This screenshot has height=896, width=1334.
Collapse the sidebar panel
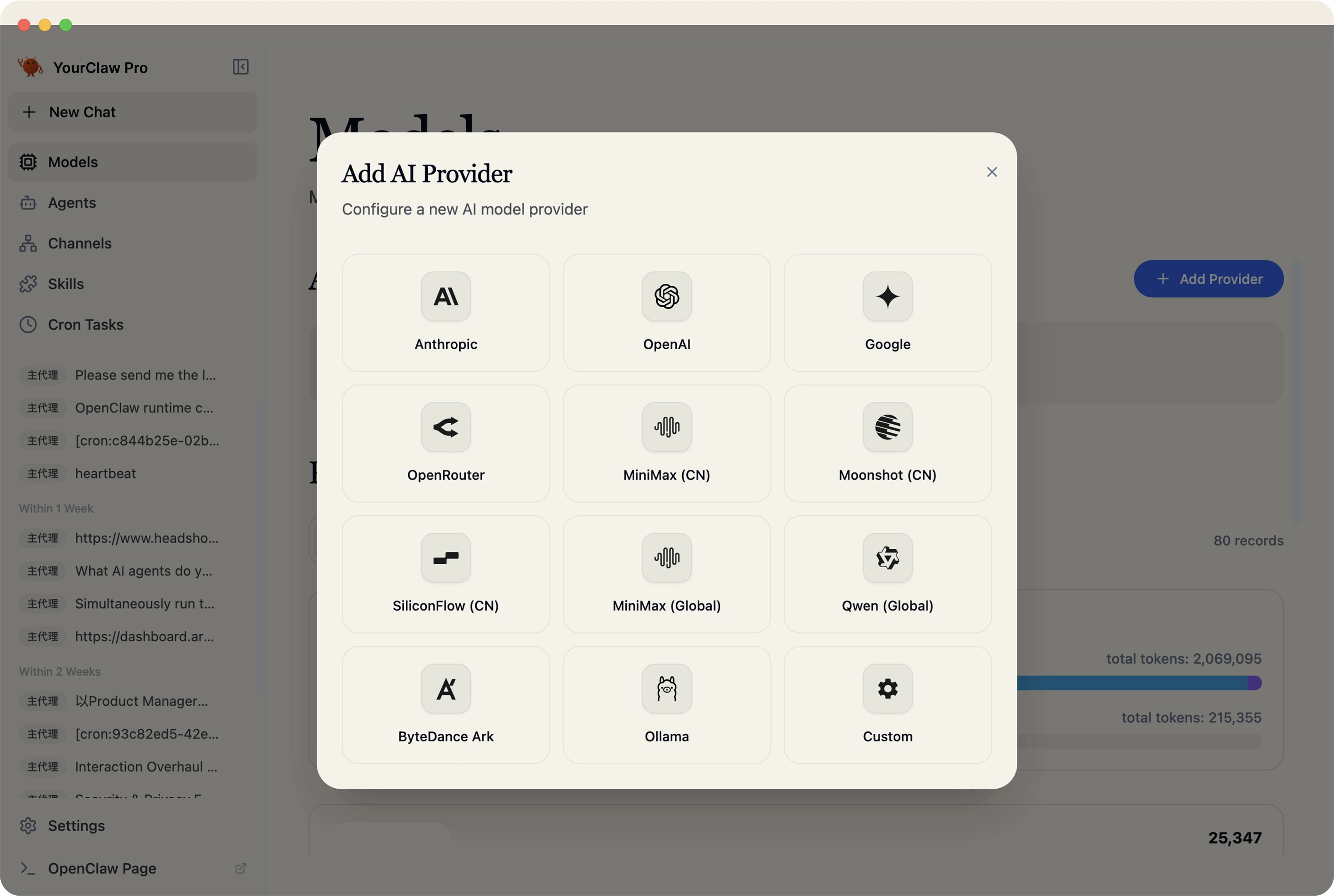pyautogui.click(x=241, y=67)
